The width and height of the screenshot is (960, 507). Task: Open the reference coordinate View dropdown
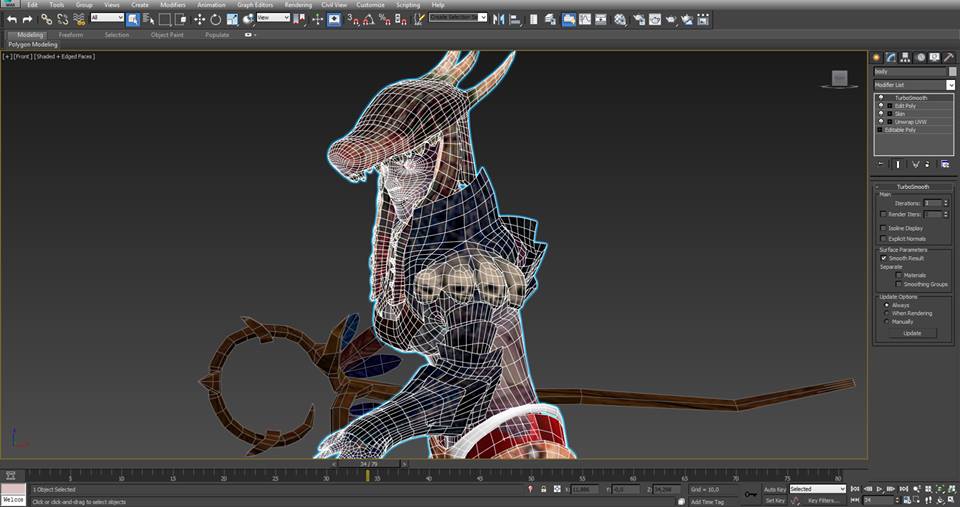[x=273, y=18]
